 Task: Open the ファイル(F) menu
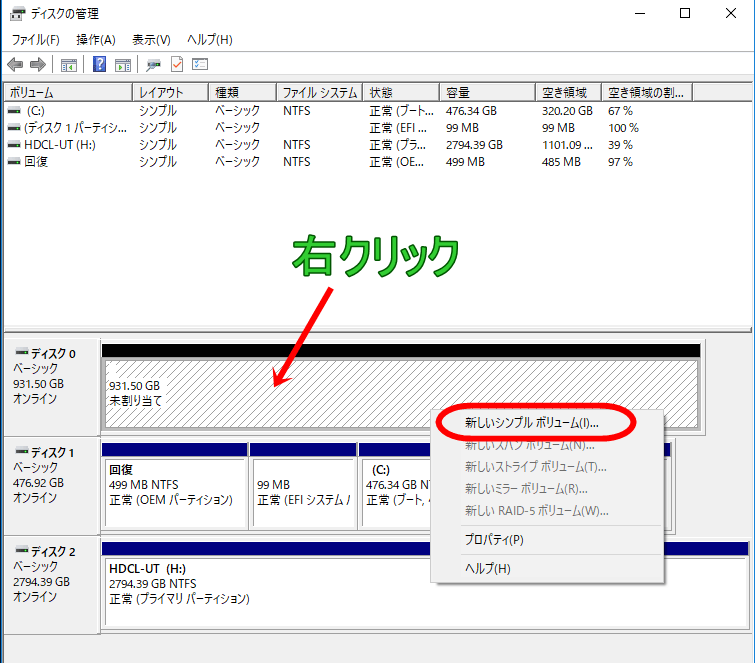tap(36, 39)
